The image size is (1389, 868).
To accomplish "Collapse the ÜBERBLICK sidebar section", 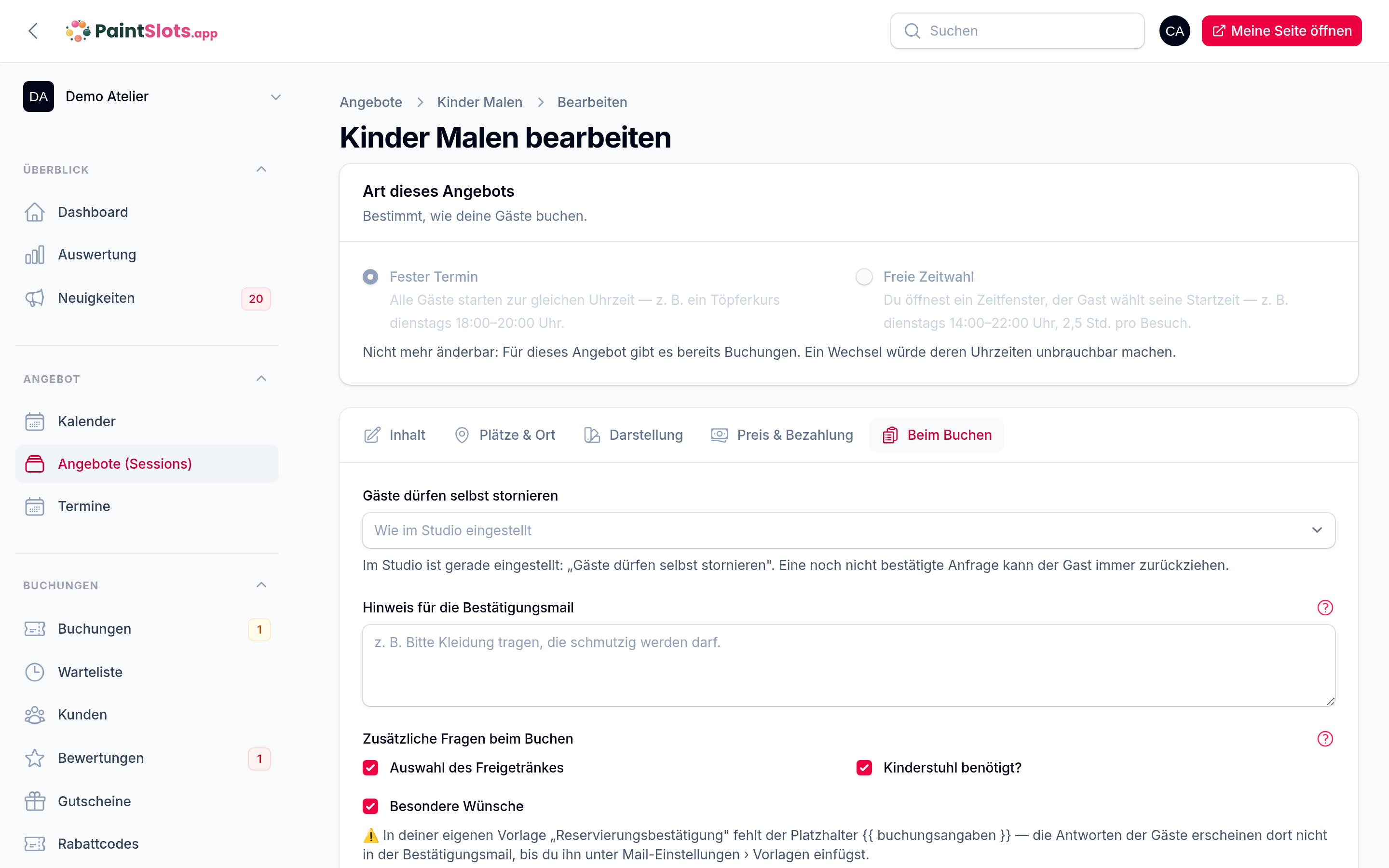I will 261,169.
